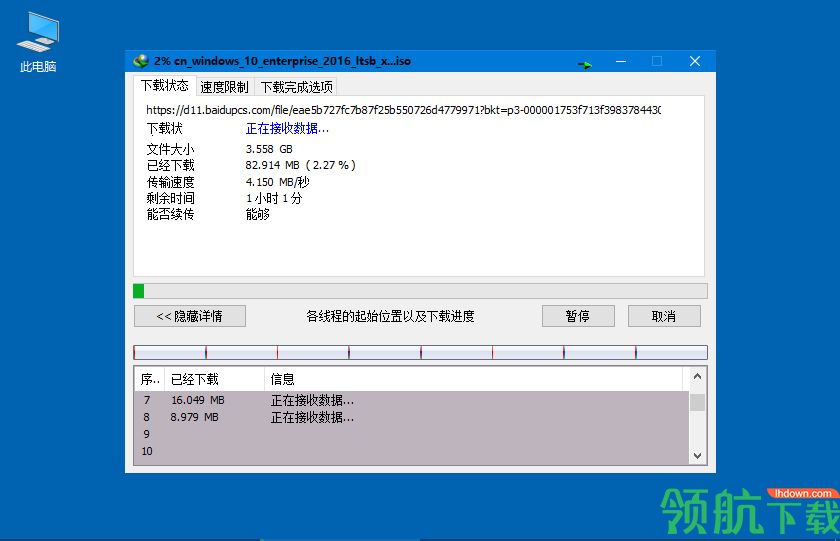Click the file size value 3.558 GB

(x=269, y=149)
